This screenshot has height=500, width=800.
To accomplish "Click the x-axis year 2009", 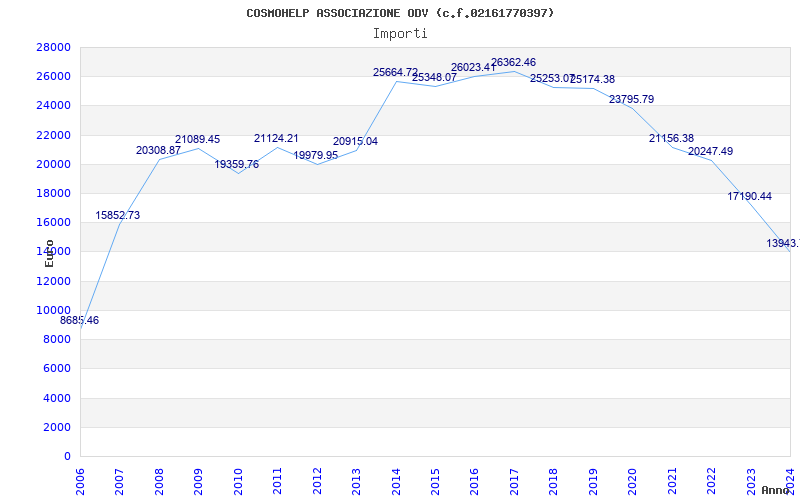I will pyautogui.click(x=198, y=480).
